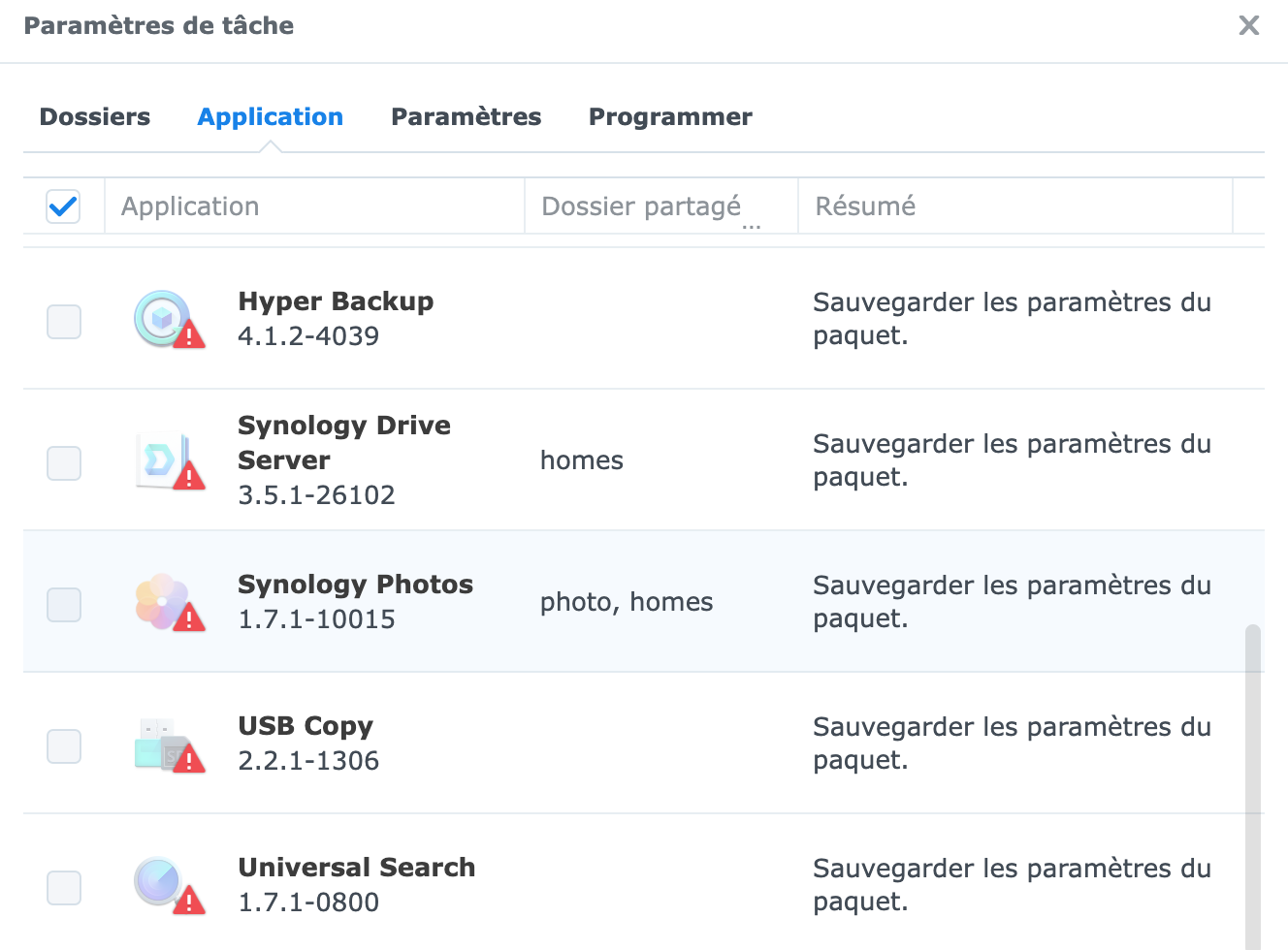The height and width of the screenshot is (950, 1288).
Task: Click the vertical scrollbar thumb
Action: (1253, 785)
